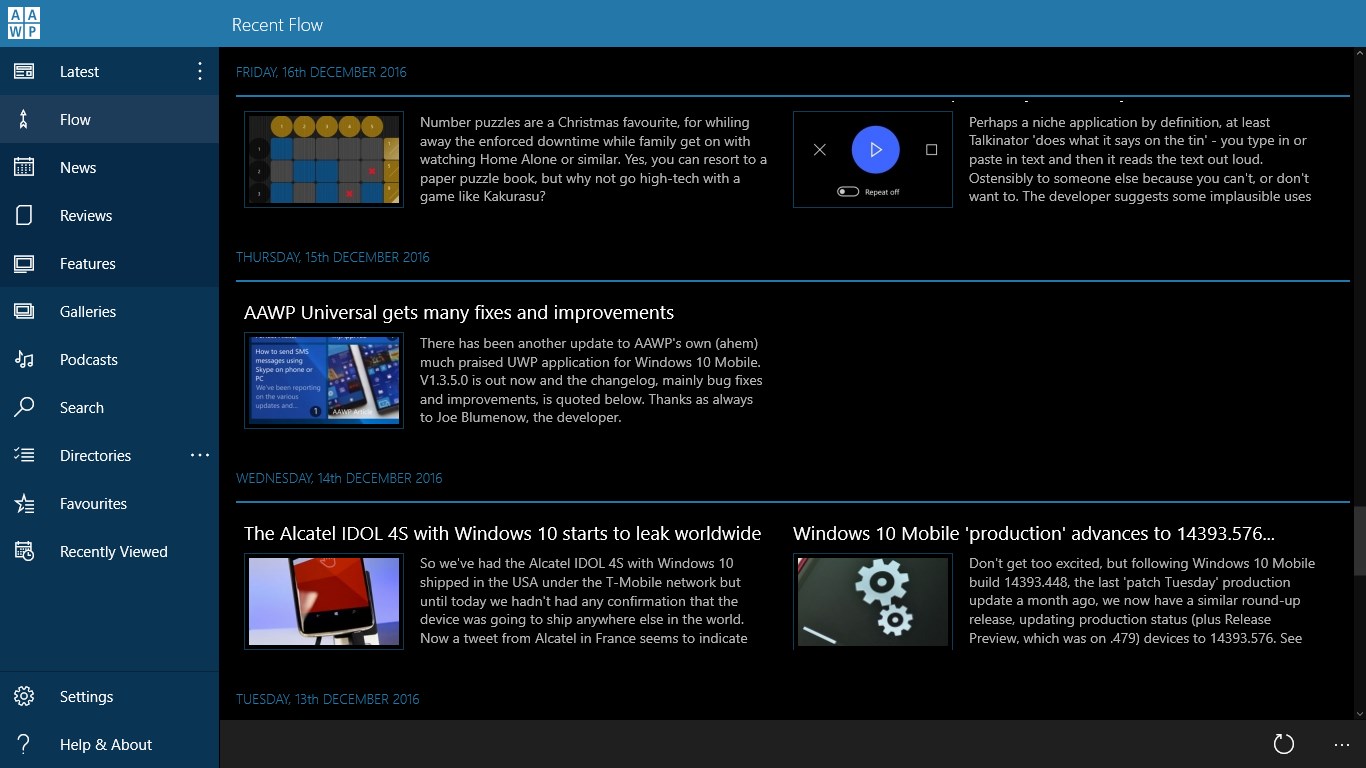Open the gears thumbnail image
The width and height of the screenshot is (1366, 768).
click(873, 601)
